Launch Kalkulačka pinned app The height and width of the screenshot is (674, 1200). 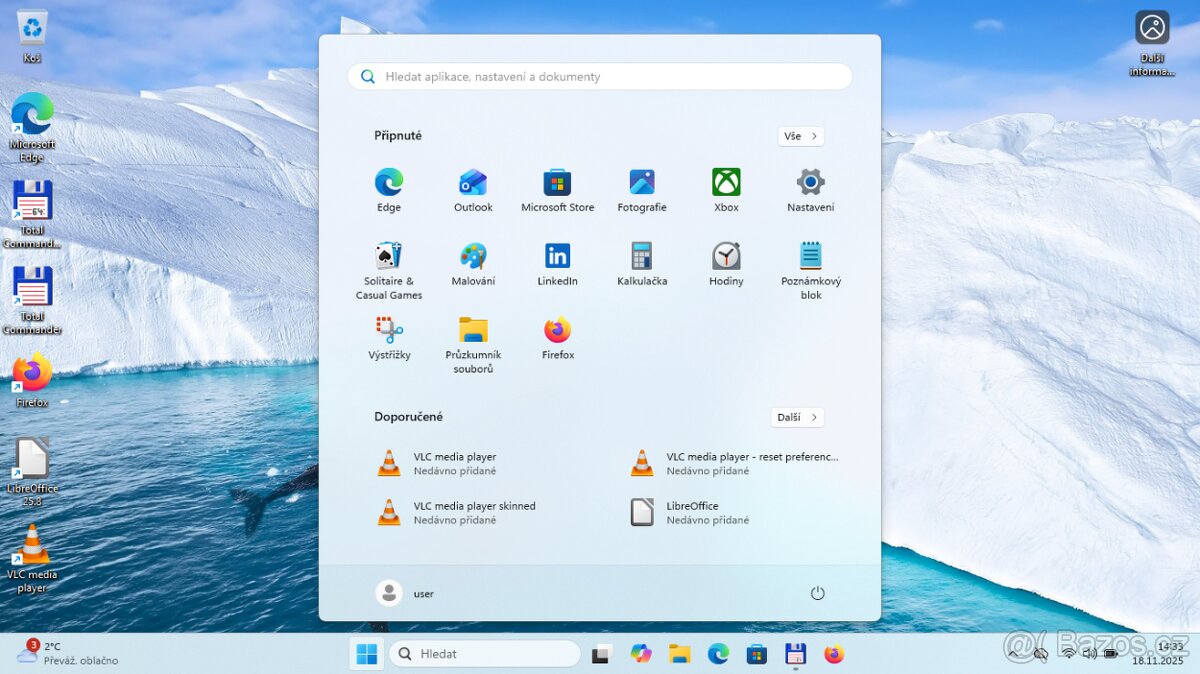coord(641,257)
